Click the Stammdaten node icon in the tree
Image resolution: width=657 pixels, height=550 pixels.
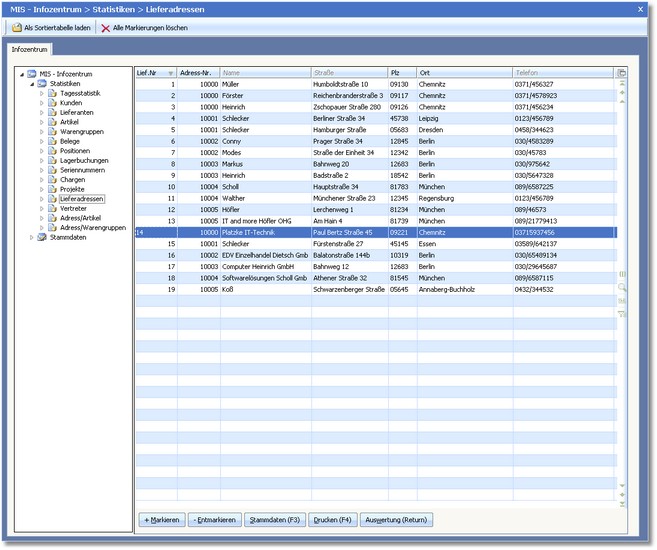[x=42, y=238]
